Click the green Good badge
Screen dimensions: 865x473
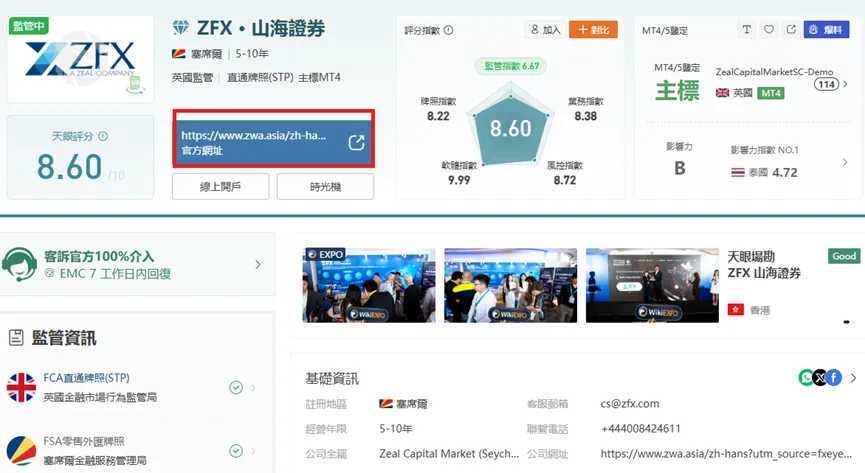point(844,256)
